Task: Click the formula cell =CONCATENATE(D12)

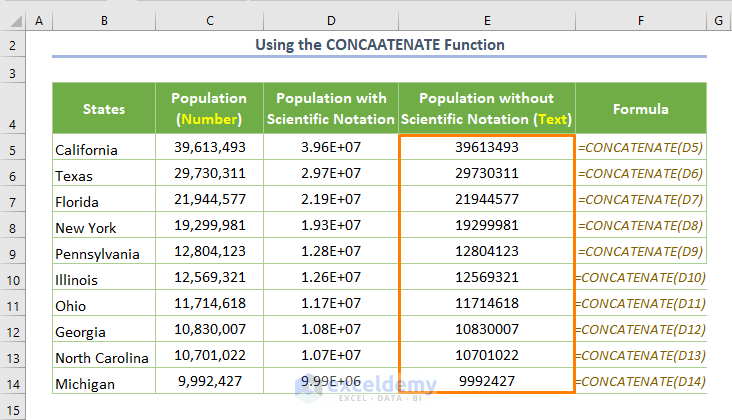Action: tap(642, 329)
